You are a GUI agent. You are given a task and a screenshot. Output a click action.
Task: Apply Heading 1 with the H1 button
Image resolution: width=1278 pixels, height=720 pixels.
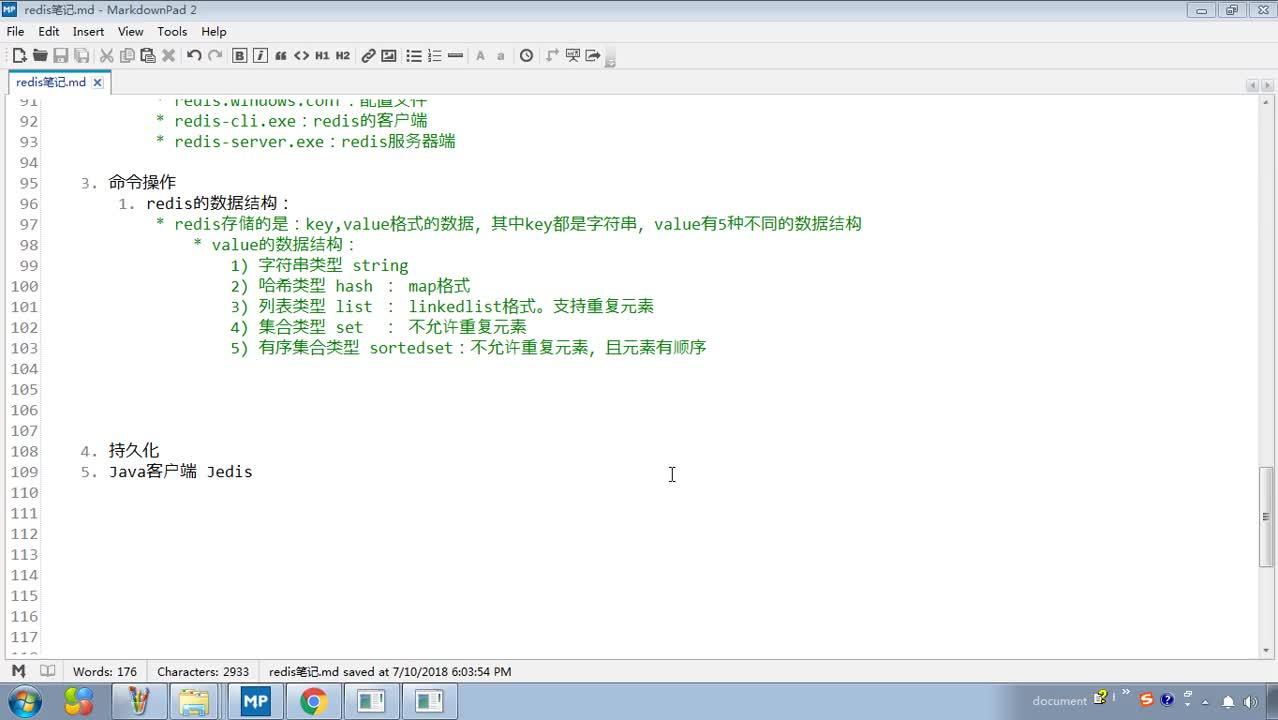(322, 56)
